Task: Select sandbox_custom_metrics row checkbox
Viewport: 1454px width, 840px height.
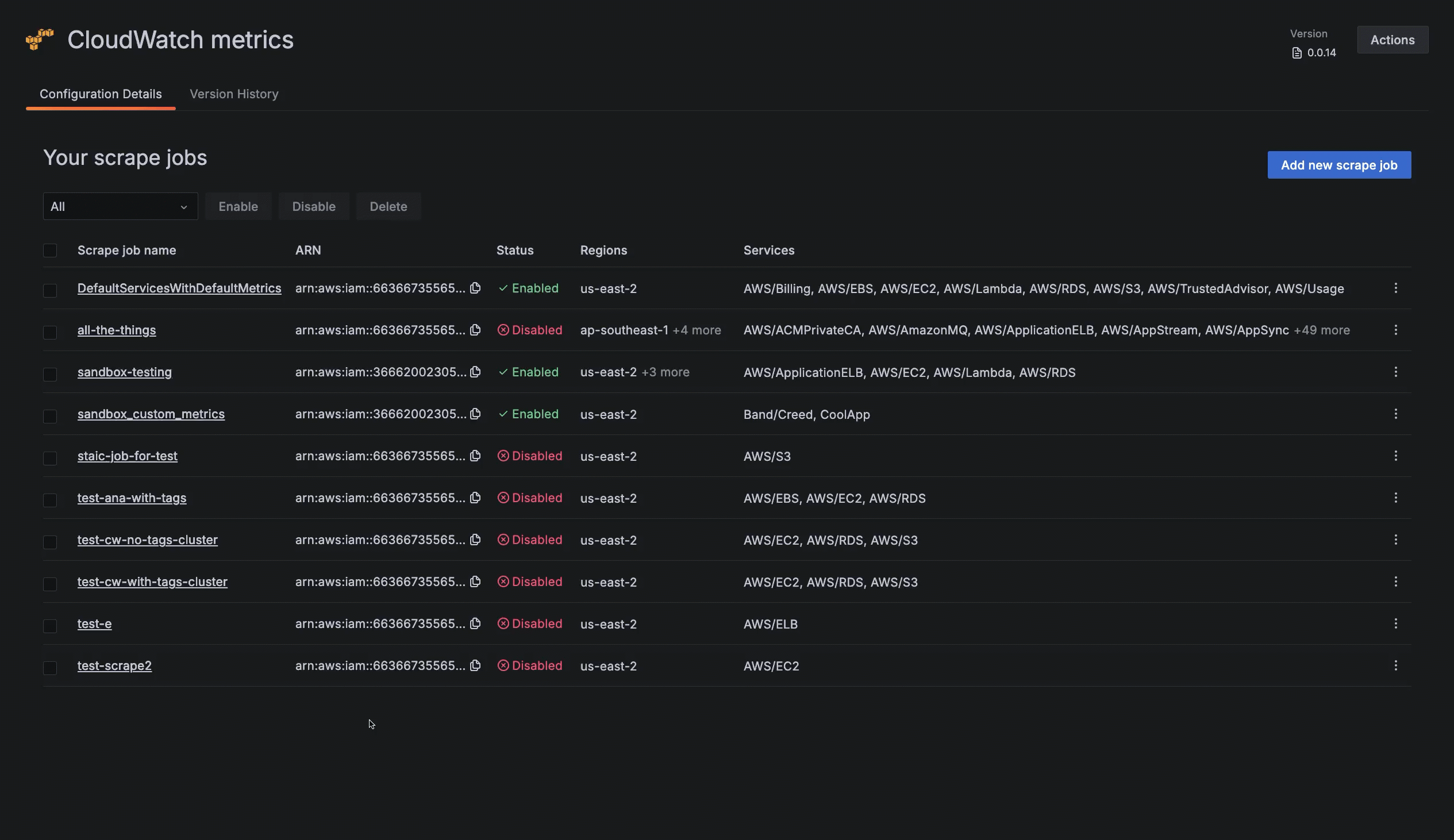Action: point(50,416)
